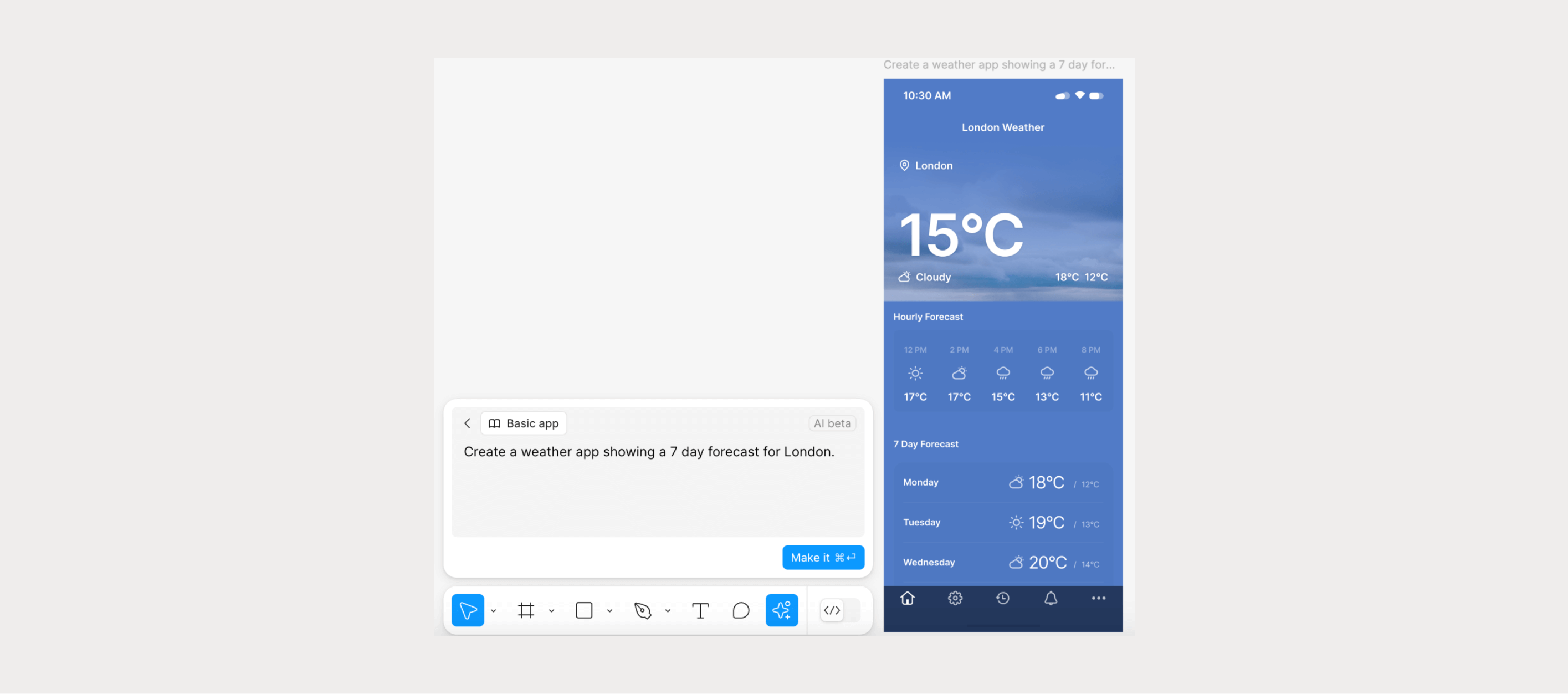
Task: Click the AI beta badge
Action: [x=832, y=423]
